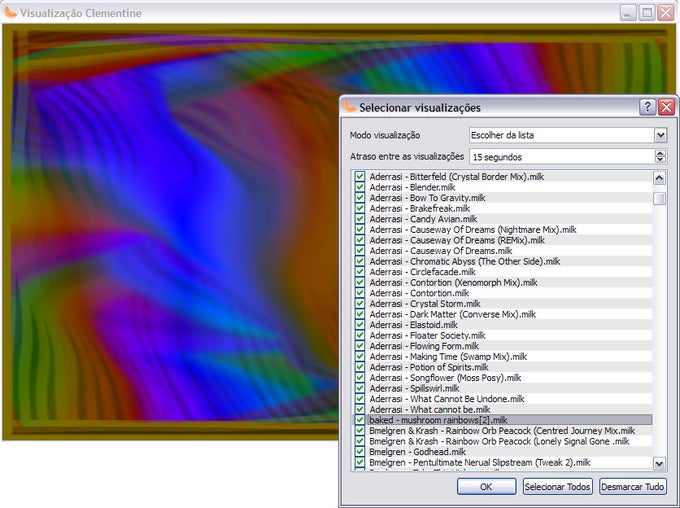Increase the Atraso entre as visualizações value

point(660,153)
